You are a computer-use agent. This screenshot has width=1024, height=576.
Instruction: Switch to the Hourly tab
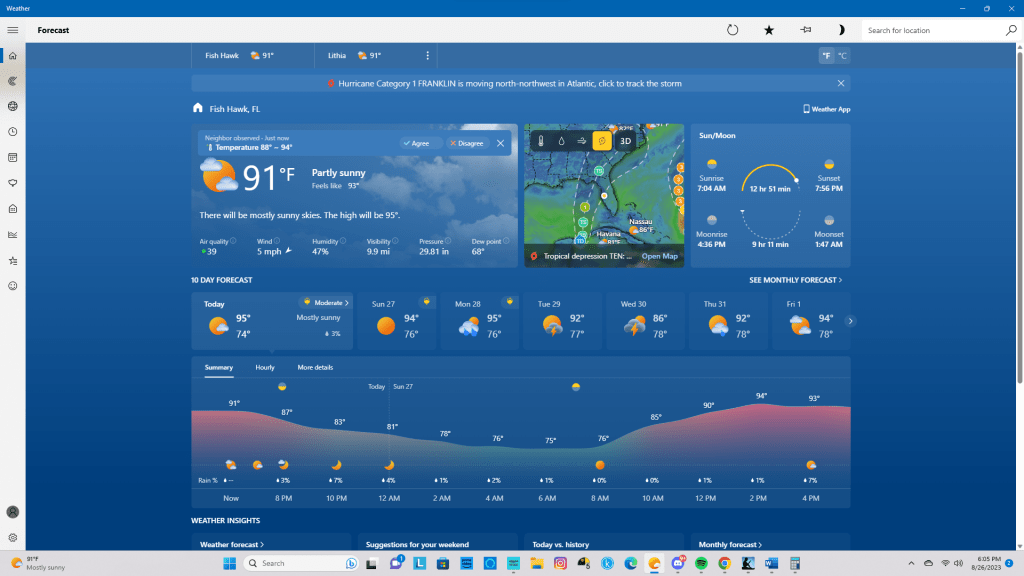pyautogui.click(x=265, y=368)
